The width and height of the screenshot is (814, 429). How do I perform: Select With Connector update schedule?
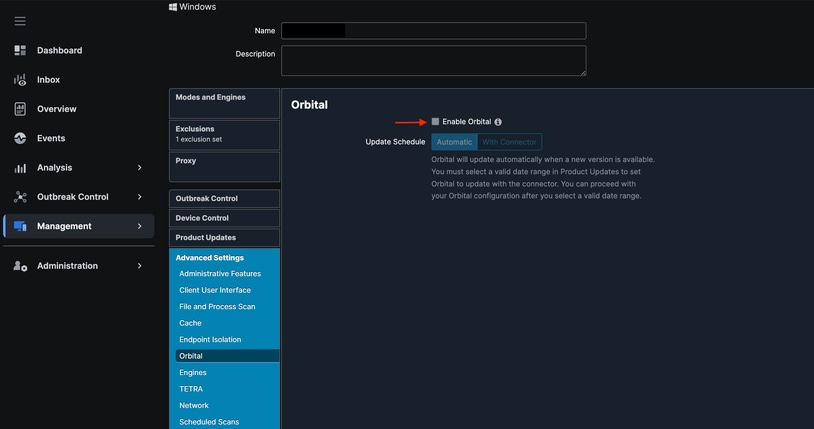coord(509,142)
